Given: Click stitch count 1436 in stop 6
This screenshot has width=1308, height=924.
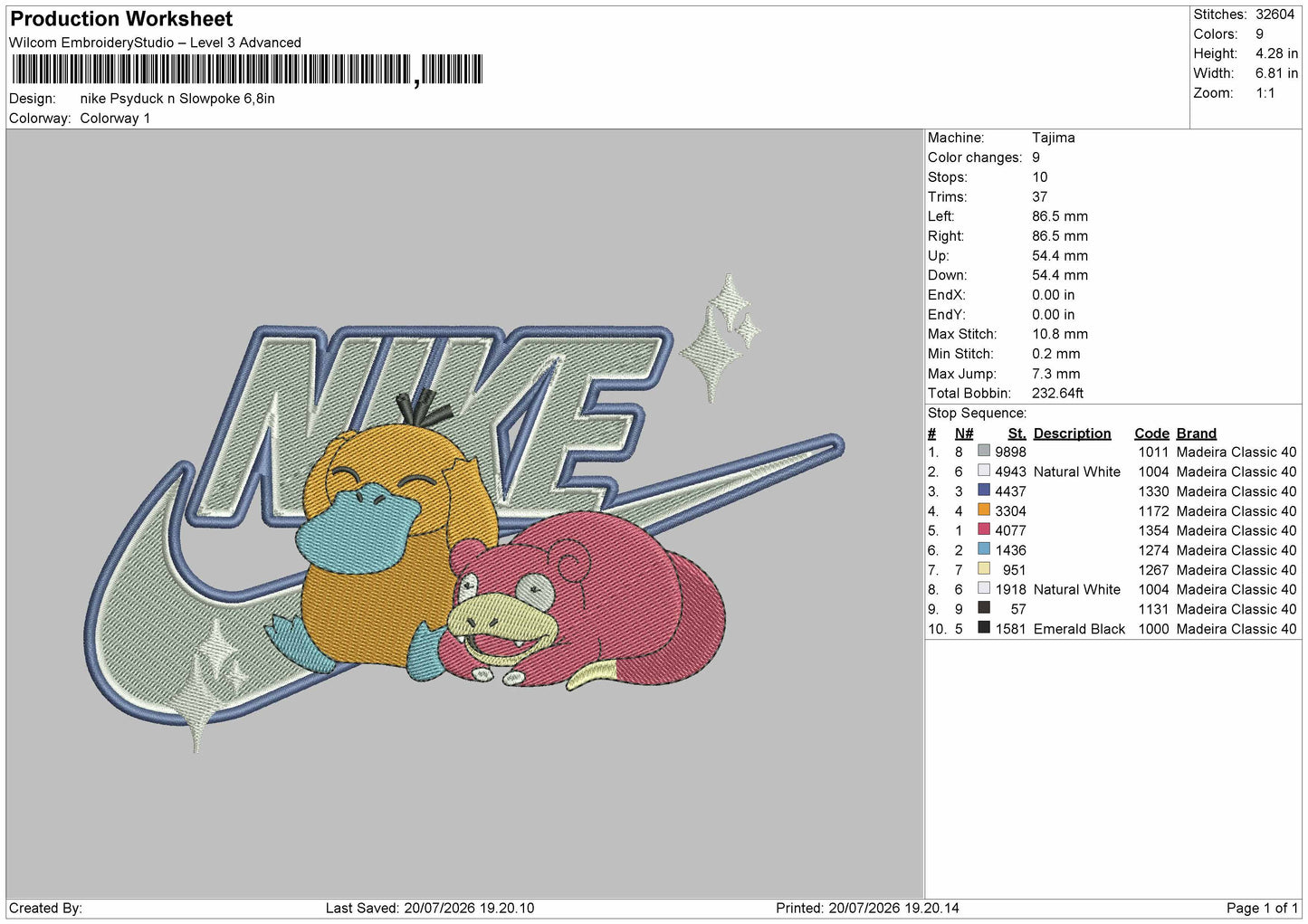Looking at the screenshot, I should pyautogui.click(x=1011, y=550).
